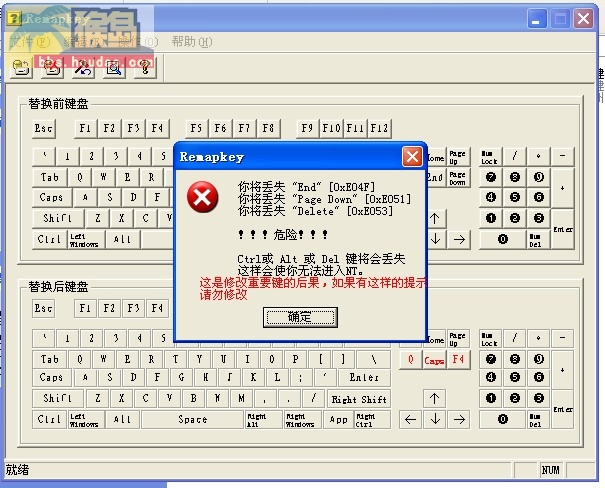Open the 文件(F) menu
This screenshot has height=488, width=605.
[29, 42]
